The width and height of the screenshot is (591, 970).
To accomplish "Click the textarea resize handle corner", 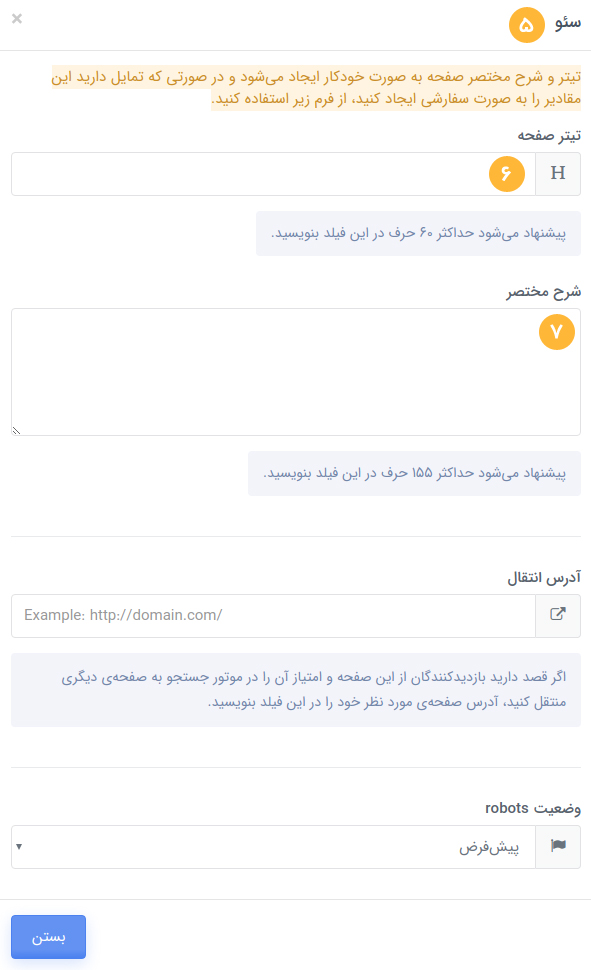I will 17,431.
